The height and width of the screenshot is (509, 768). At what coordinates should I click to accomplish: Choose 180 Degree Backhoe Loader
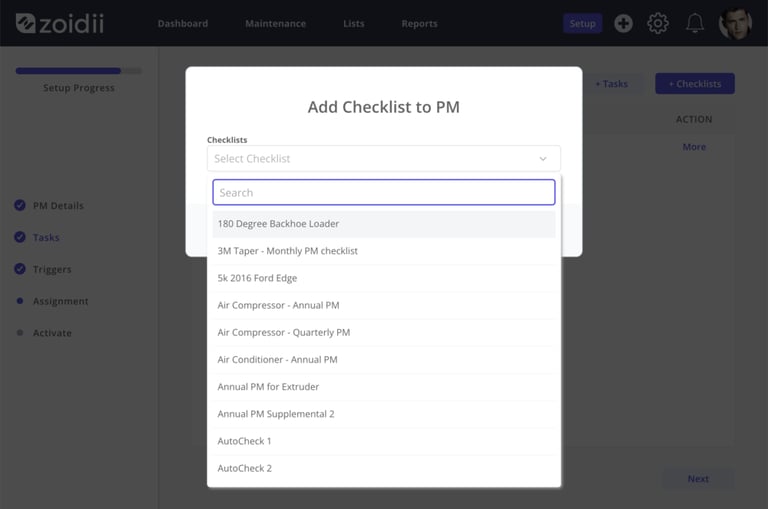tap(384, 224)
